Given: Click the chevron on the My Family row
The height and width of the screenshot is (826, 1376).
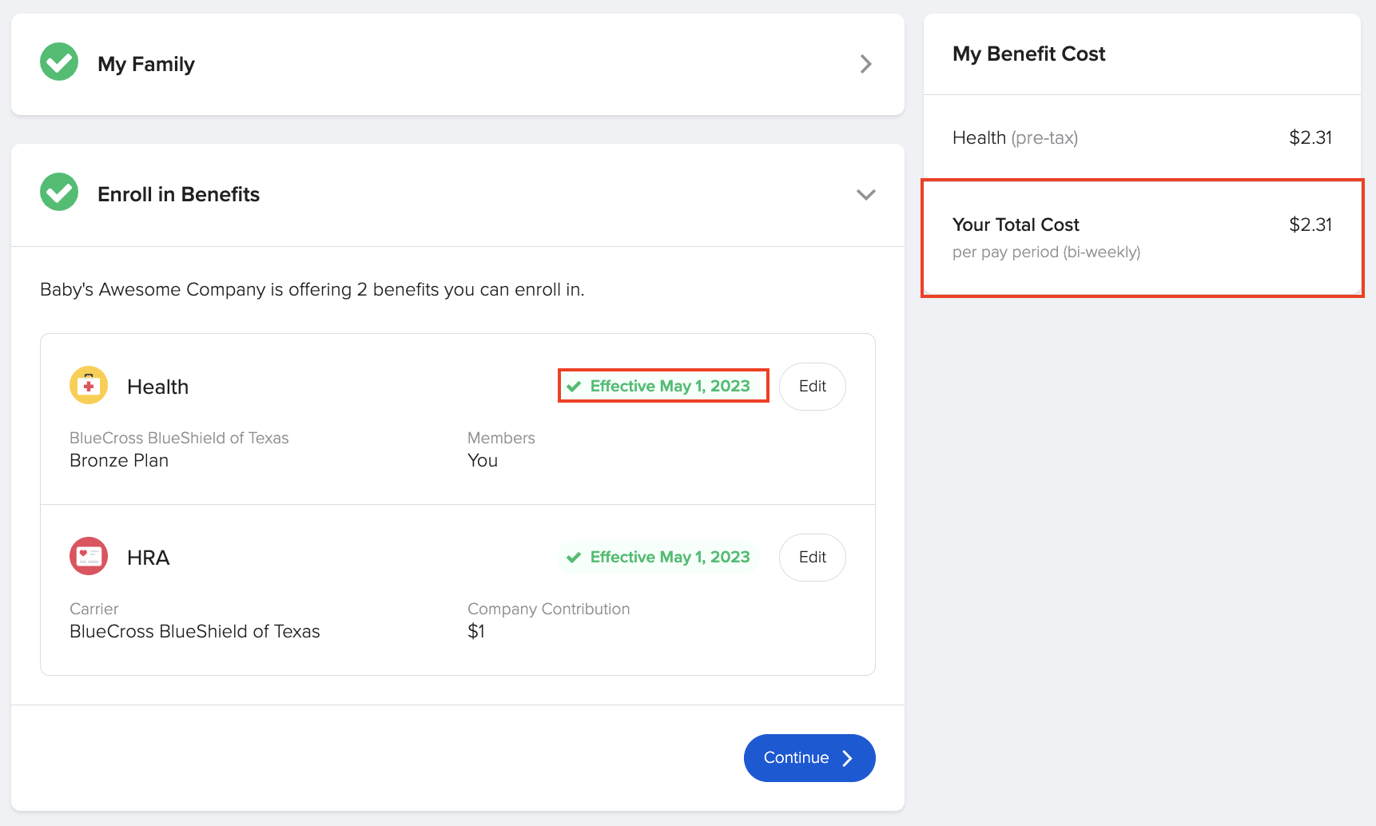Looking at the screenshot, I should pos(866,62).
